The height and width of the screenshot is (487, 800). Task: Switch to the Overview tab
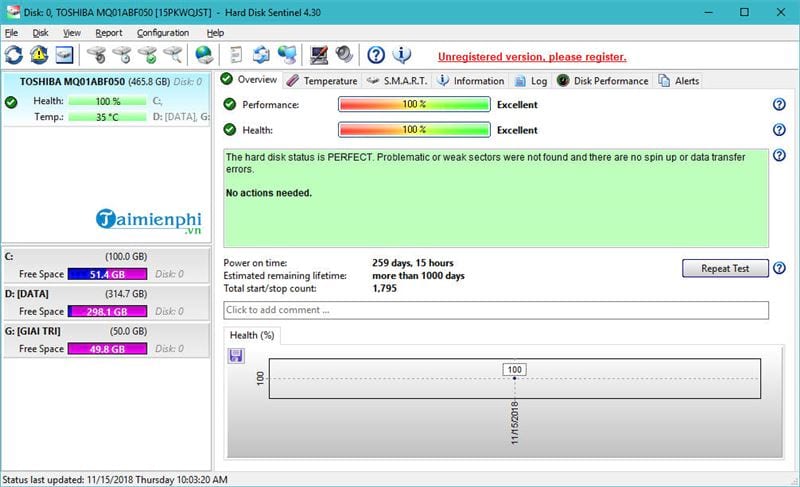(x=249, y=80)
